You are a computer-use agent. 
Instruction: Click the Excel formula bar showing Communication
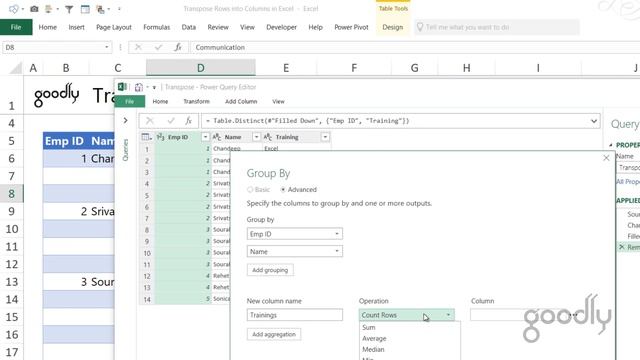[416, 47]
